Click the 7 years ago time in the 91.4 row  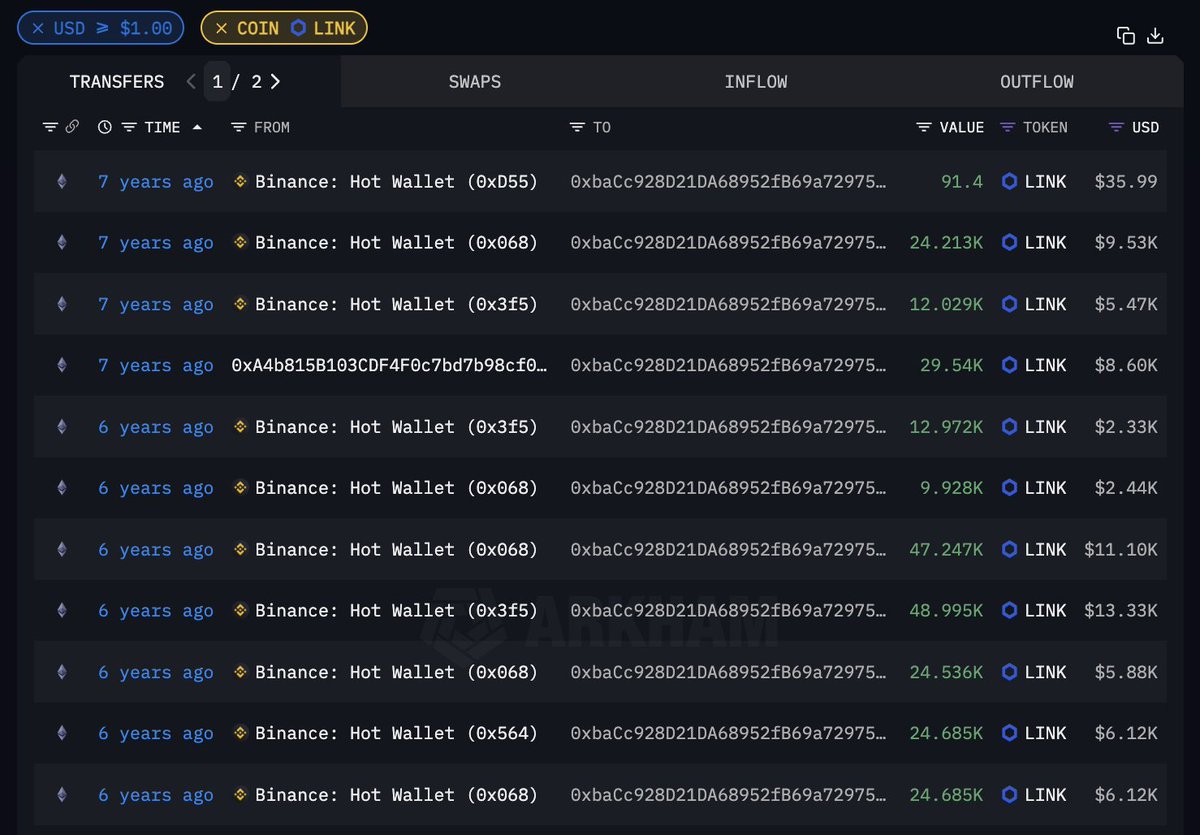pyautogui.click(x=156, y=181)
